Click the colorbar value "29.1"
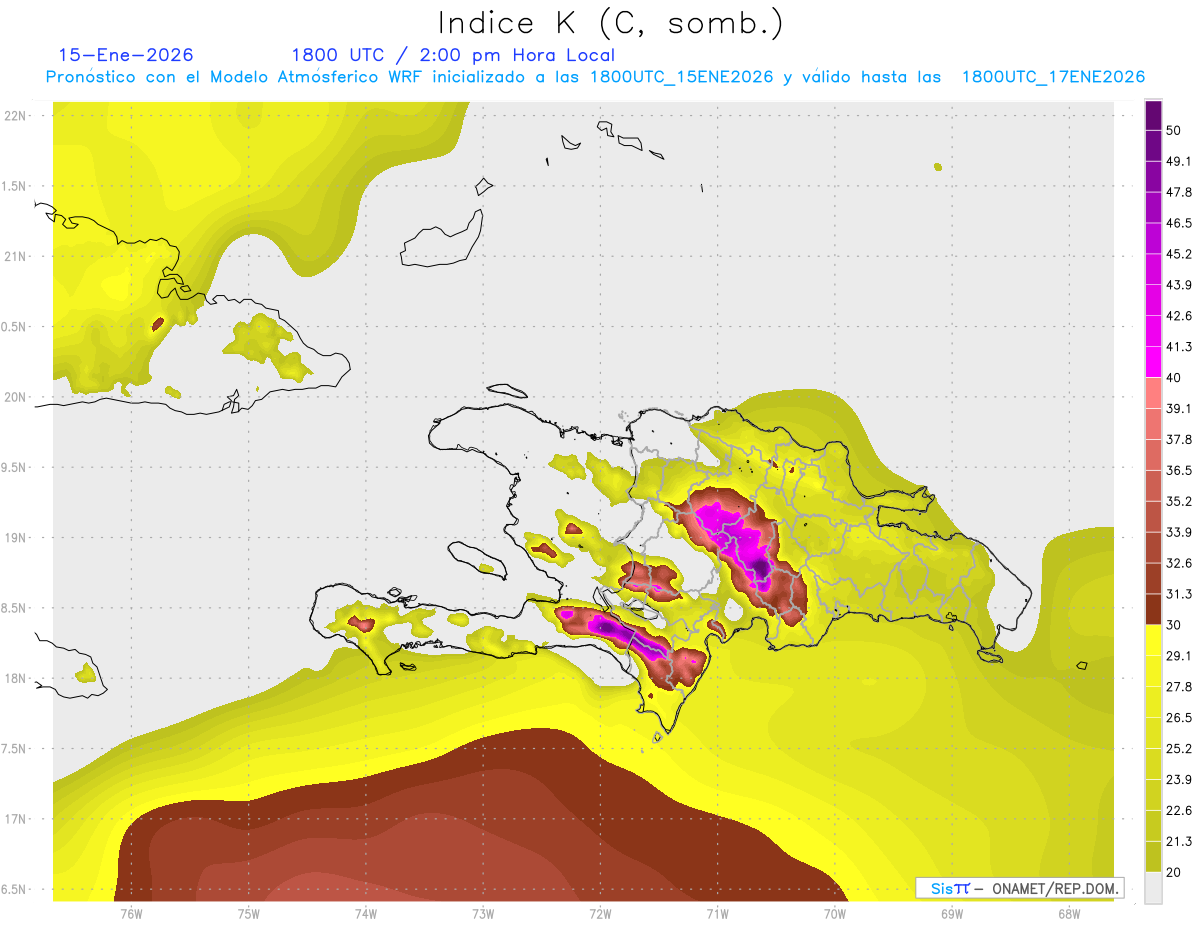Image resolution: width=1200 pixels, height=927 pixels. tap(1178, 656)
